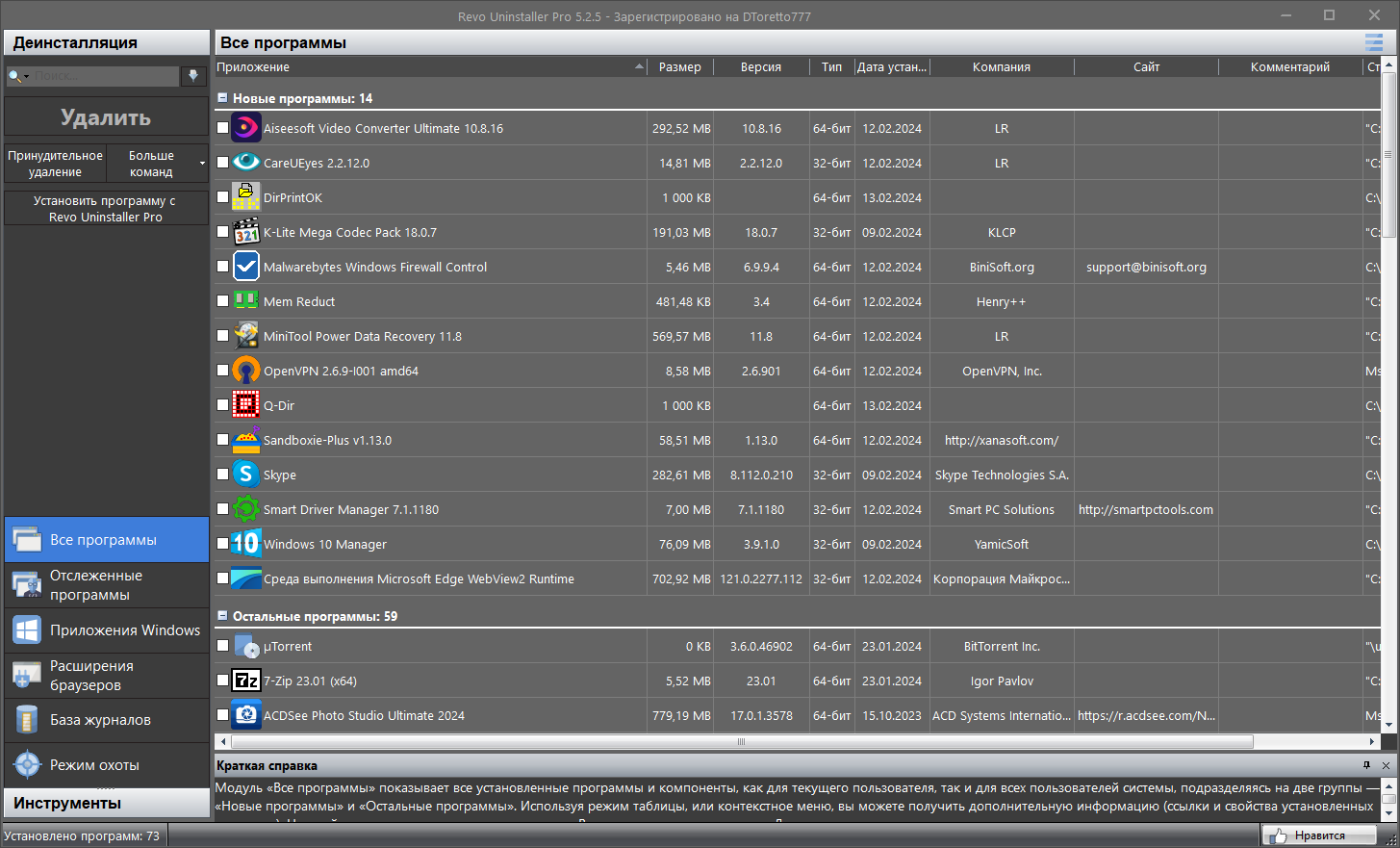Check the checkbox next to Skype
Viewport: 1400px width, 848px height.
[222, 474]
